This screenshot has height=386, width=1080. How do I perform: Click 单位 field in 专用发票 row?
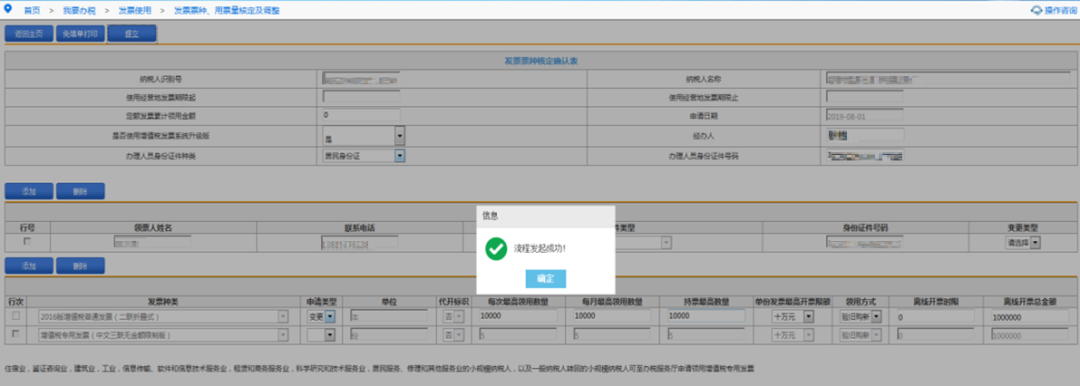click(x=389, y=334)
